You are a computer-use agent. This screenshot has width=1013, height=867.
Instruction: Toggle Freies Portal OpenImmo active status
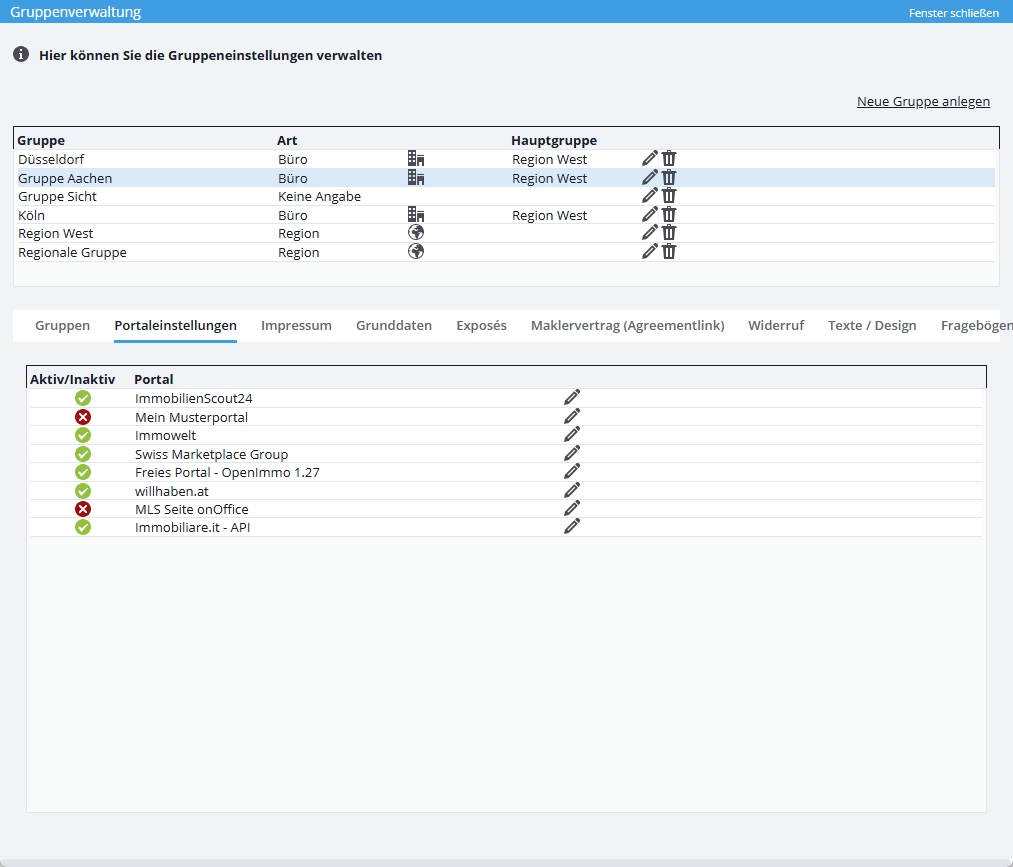point(83,472)
